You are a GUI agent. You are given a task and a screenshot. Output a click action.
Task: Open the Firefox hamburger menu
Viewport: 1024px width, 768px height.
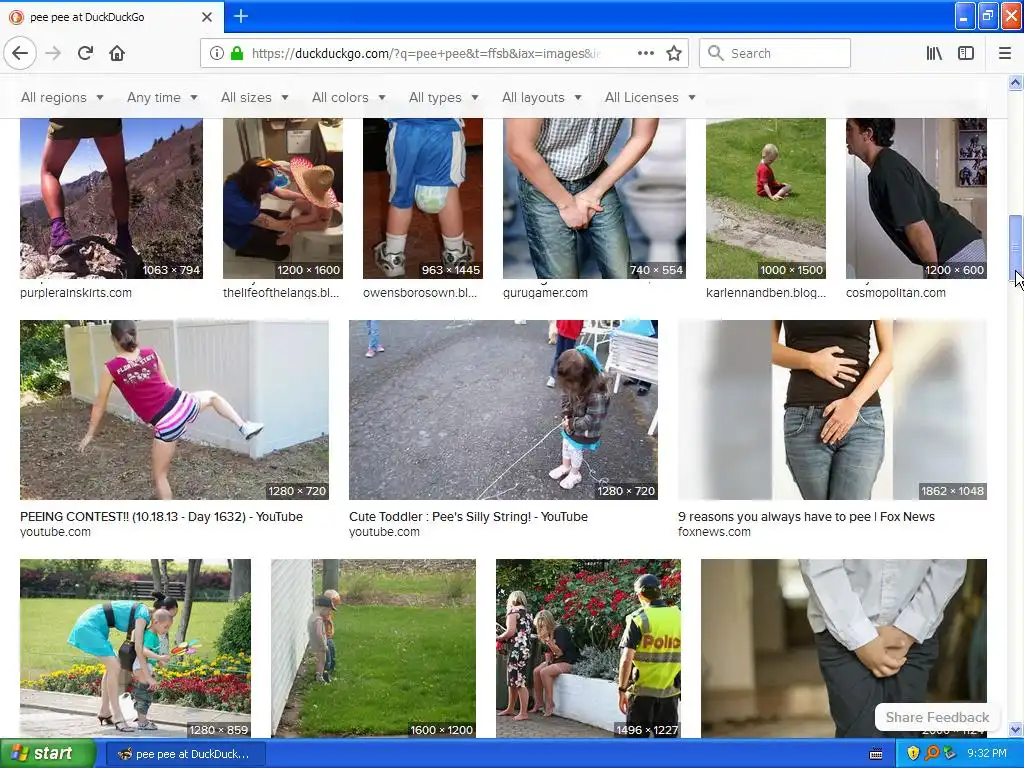tap(1004, 54)
